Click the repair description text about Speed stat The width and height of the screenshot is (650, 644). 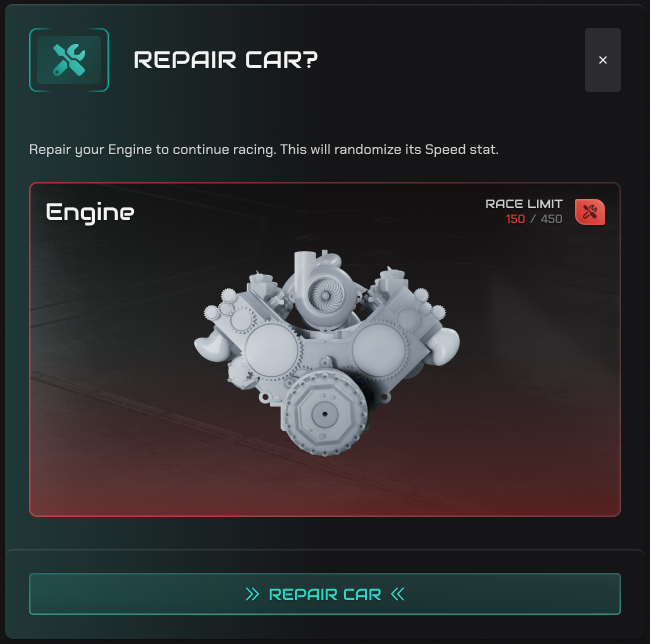[264, 149]
